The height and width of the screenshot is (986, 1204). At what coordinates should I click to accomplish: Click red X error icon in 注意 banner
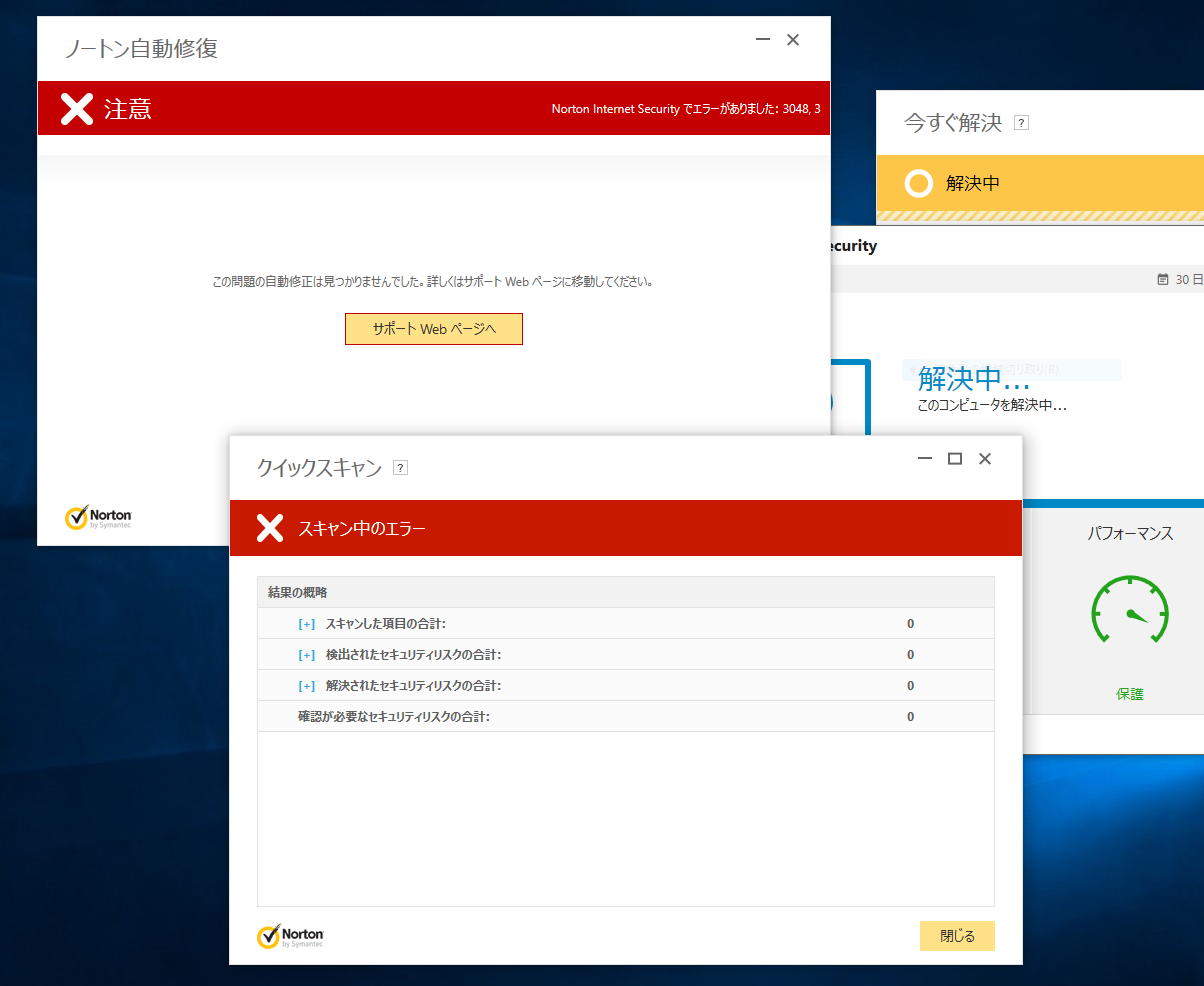click(77, 108)
